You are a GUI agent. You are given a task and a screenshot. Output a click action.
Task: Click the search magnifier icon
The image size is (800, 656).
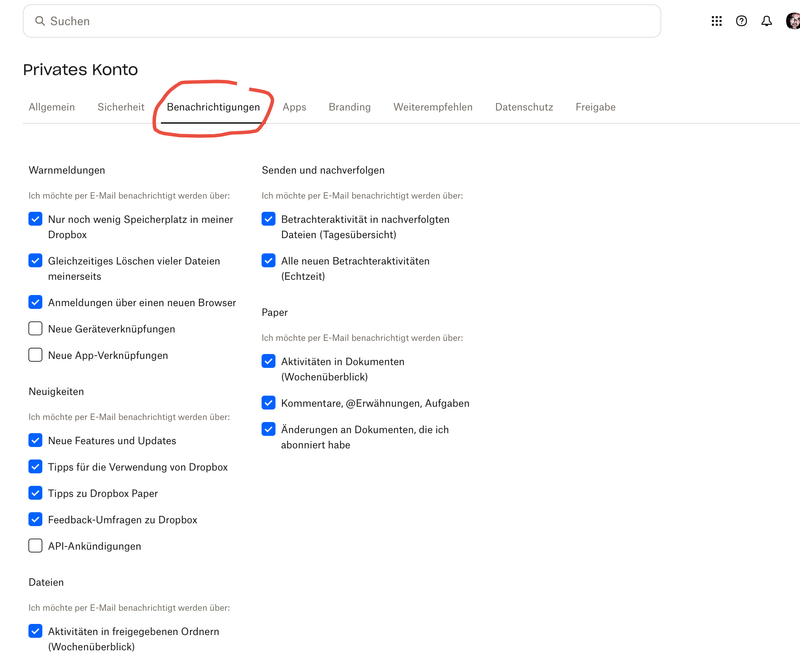click(40, 21)
